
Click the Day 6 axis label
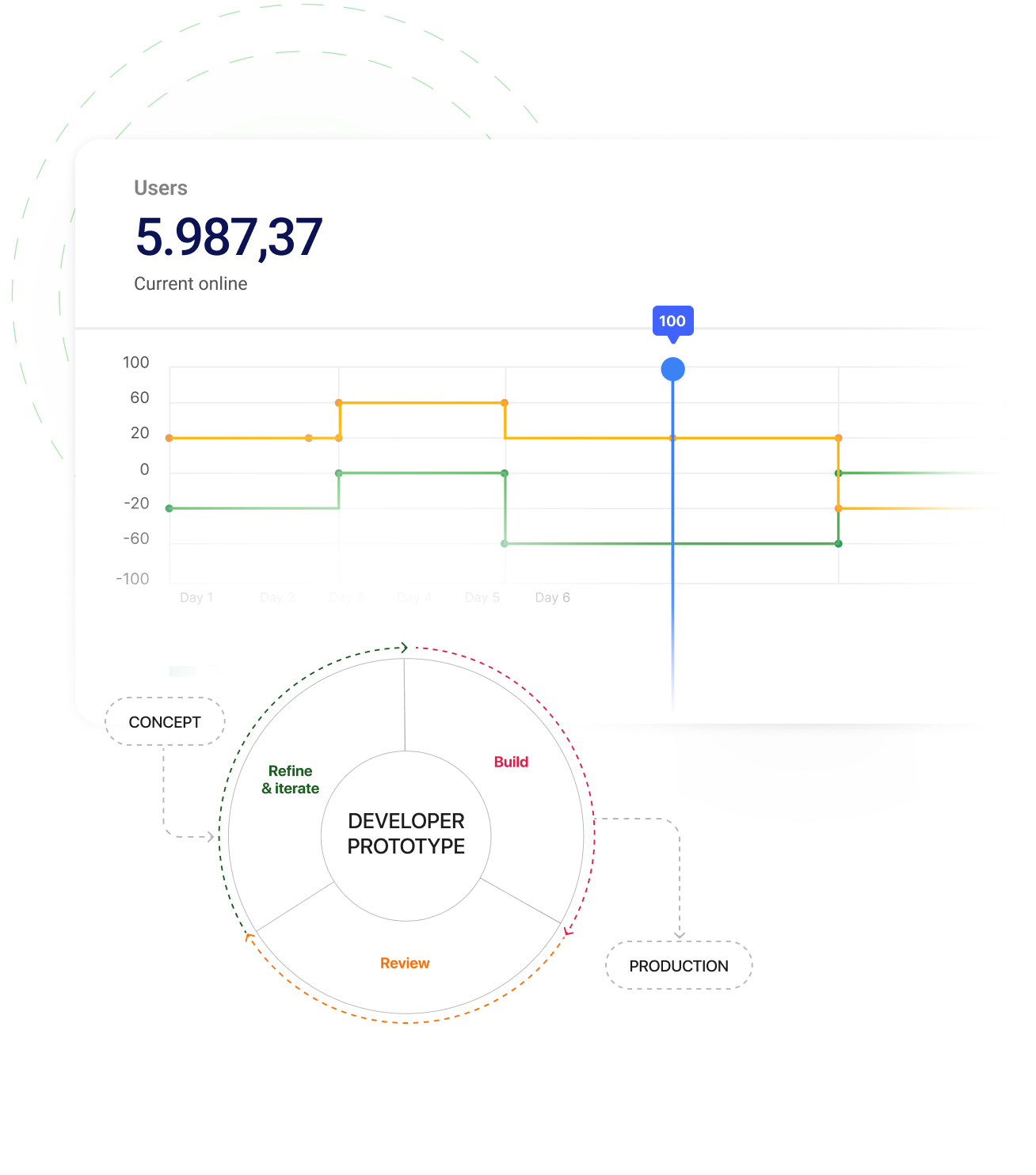[x=552, y=598]
